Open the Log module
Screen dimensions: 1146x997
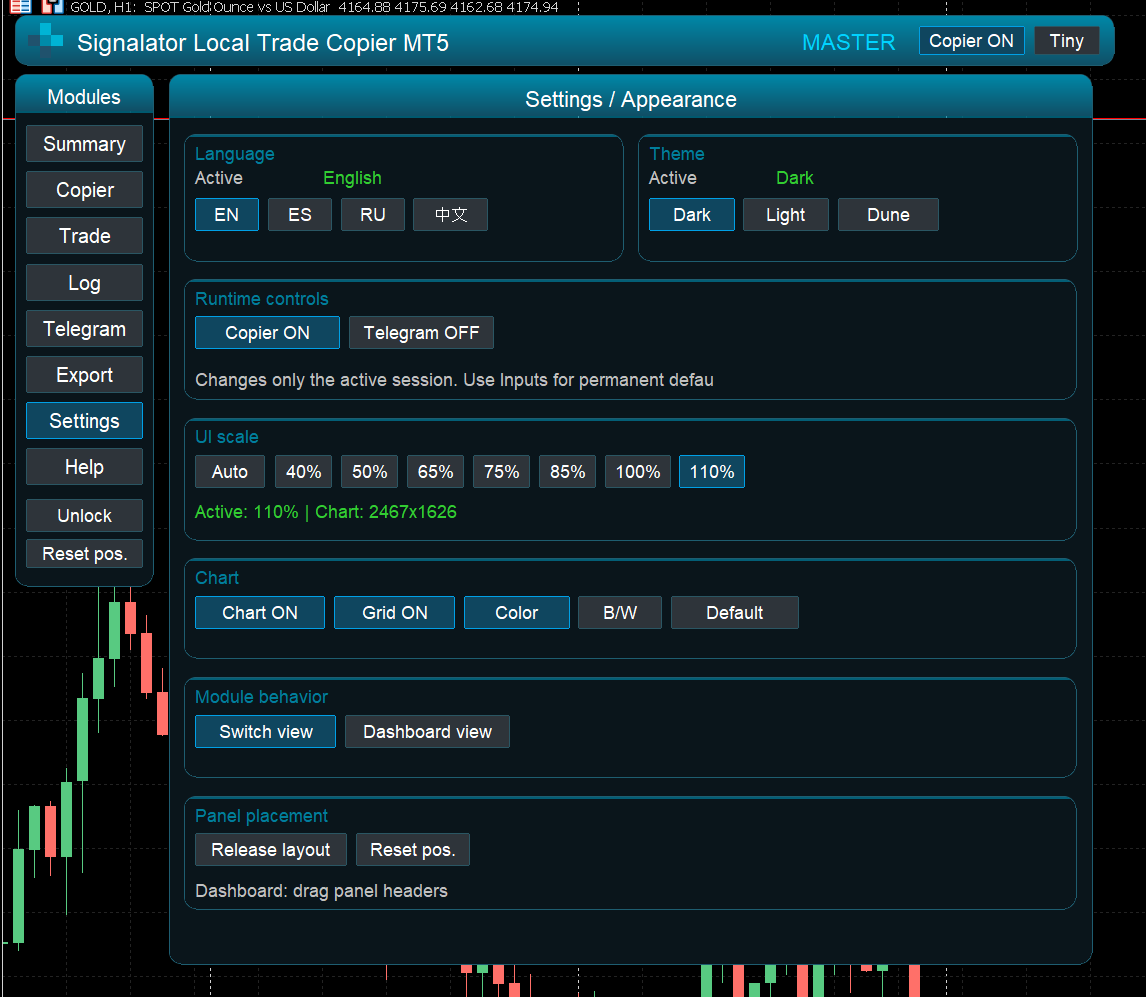84,283
